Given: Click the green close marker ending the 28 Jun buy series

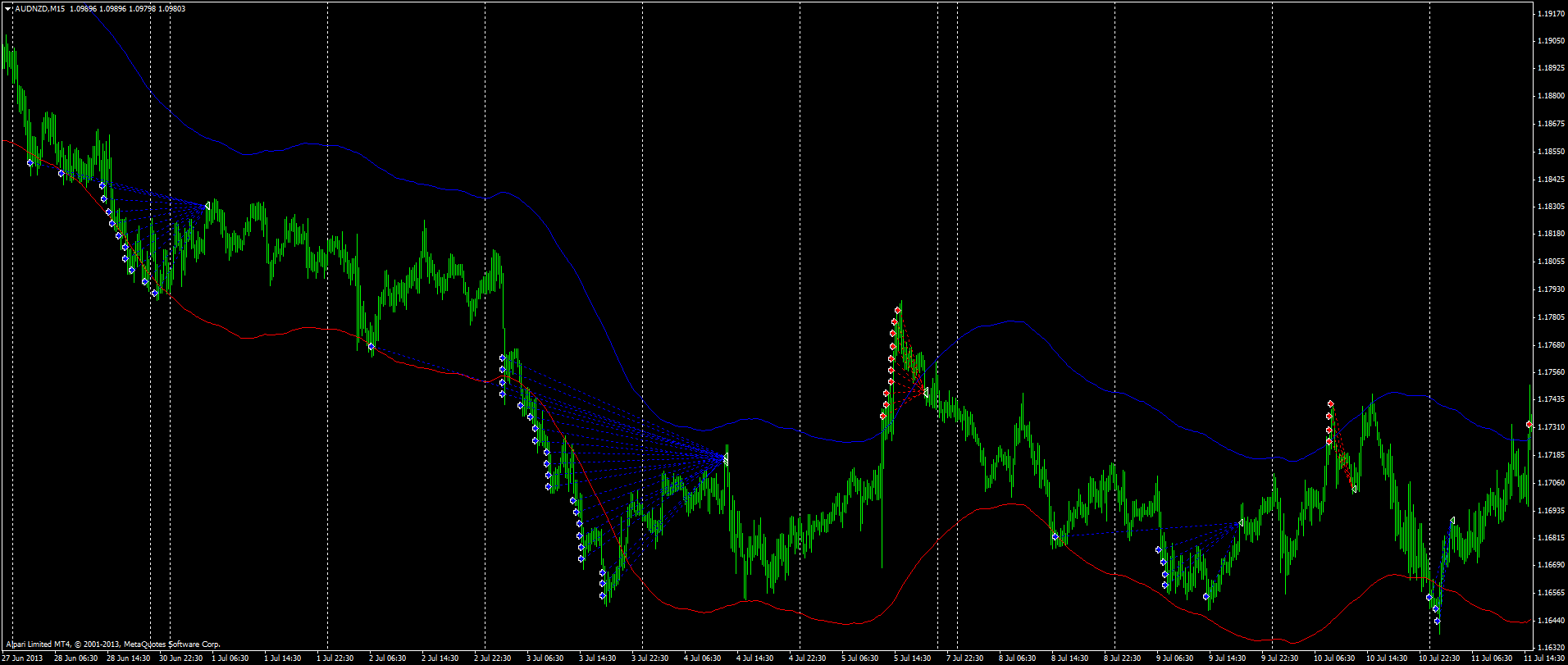Looking at the screenshot, I should click(207, 206).
